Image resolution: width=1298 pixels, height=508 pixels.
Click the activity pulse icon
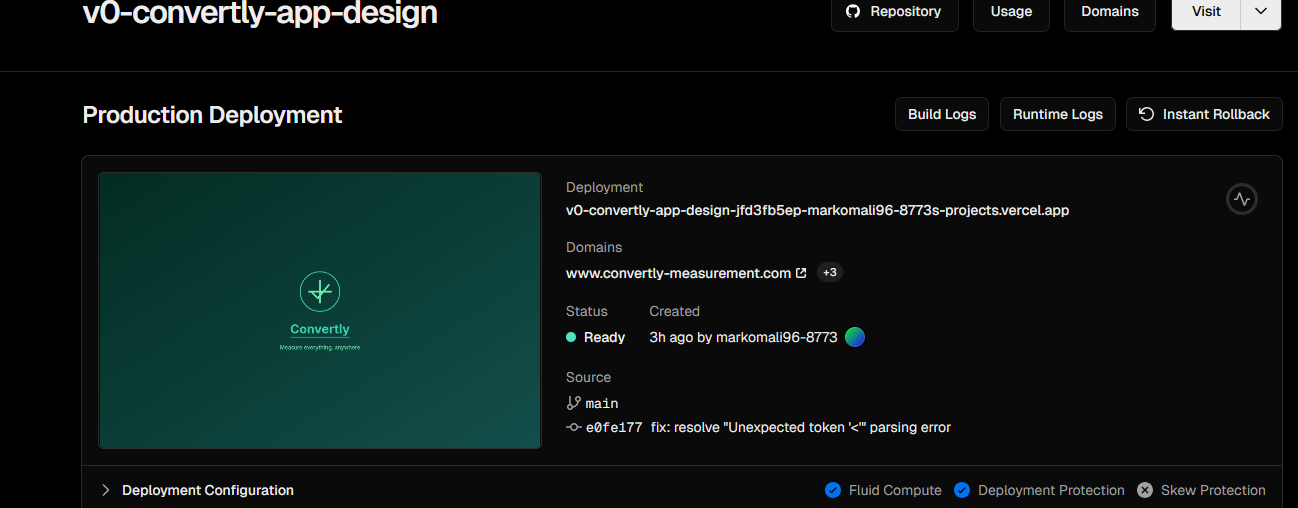pos(1241,199)
